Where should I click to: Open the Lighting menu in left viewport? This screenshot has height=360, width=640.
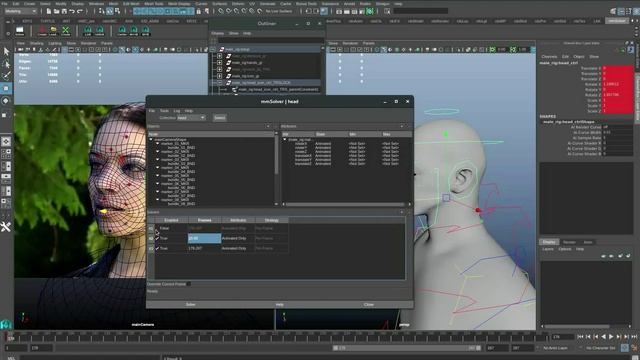coord(55,43)
